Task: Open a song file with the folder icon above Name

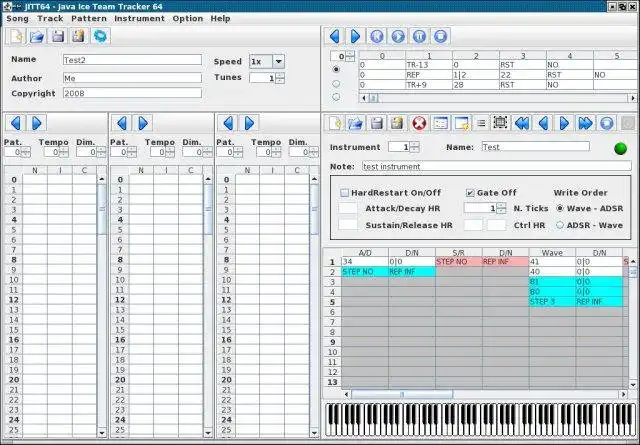Action: pos(37,36)
